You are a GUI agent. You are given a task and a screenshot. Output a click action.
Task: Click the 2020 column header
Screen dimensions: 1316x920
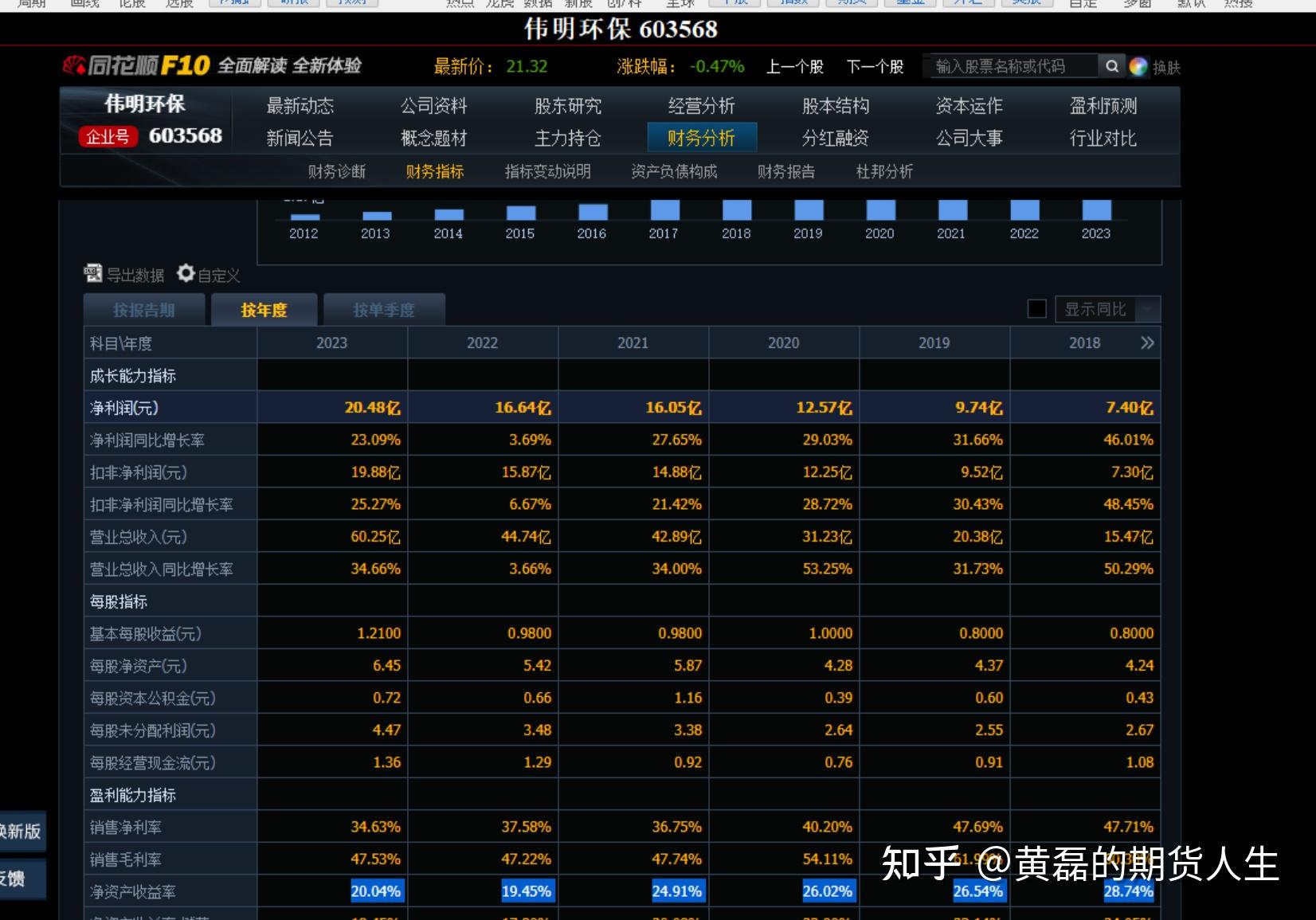(x=784, y=343)
